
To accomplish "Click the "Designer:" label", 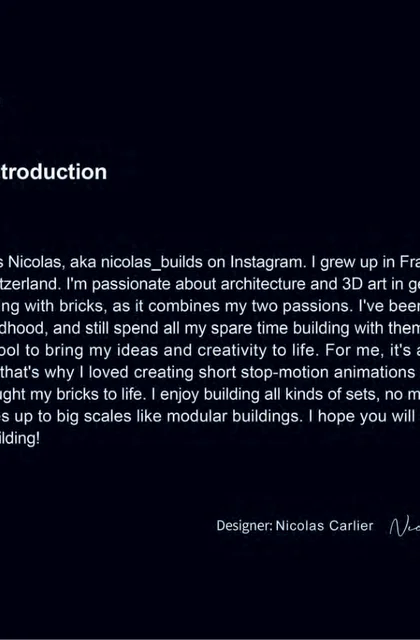I will (244, 526).
